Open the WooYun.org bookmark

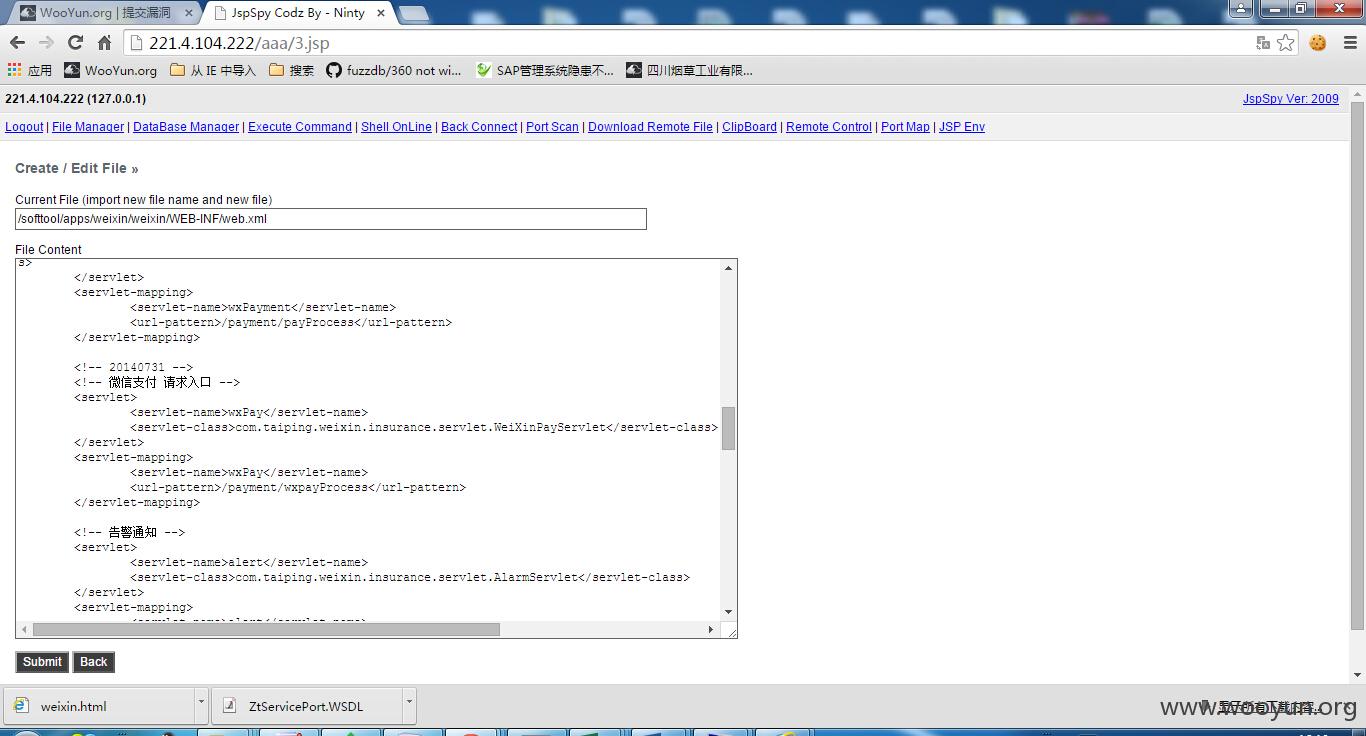pyautogui.click(x=110, y=70)
